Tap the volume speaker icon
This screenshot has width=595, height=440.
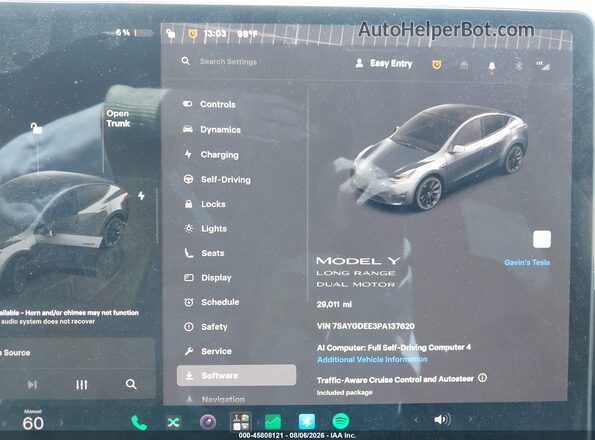coord(442,420)
